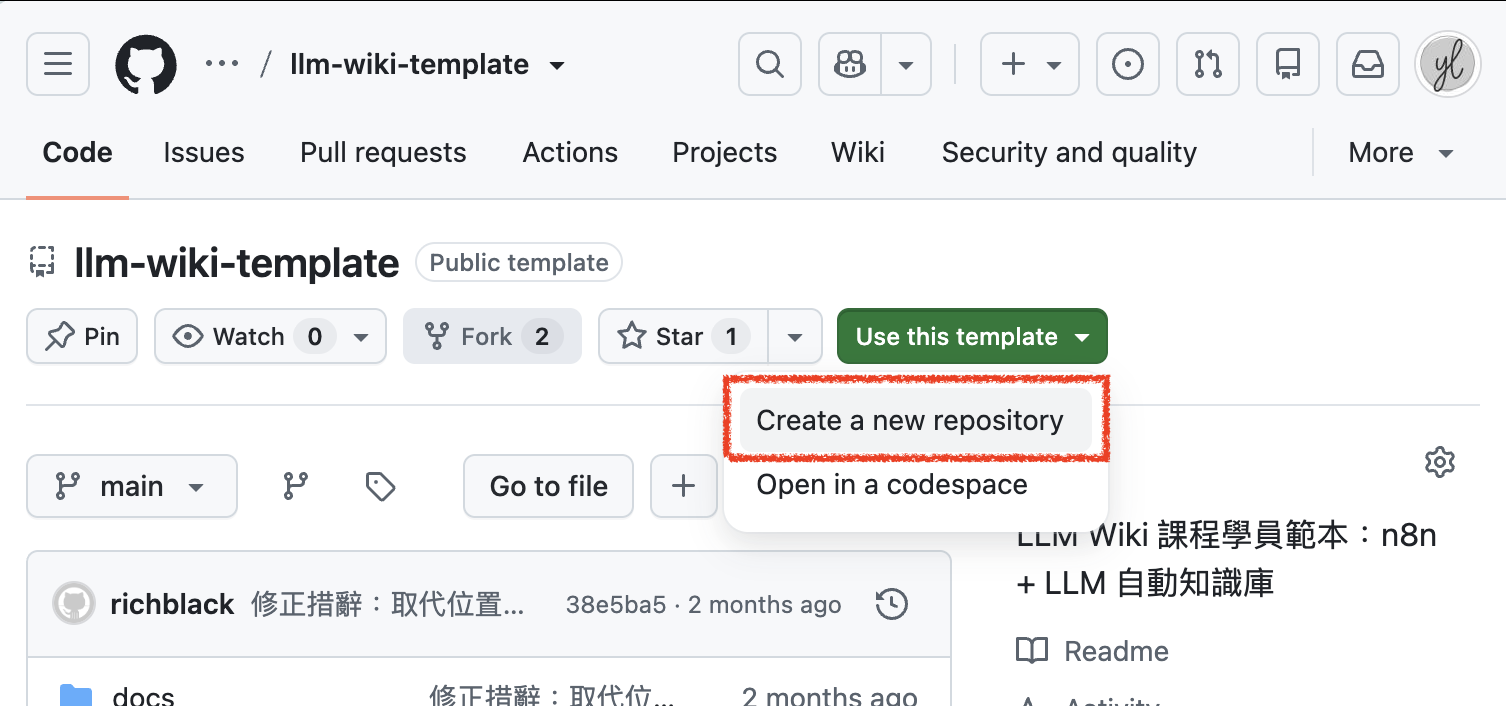Go to GitHub home via Octocat logo
1506x706 pixels.
pos(146,65)
